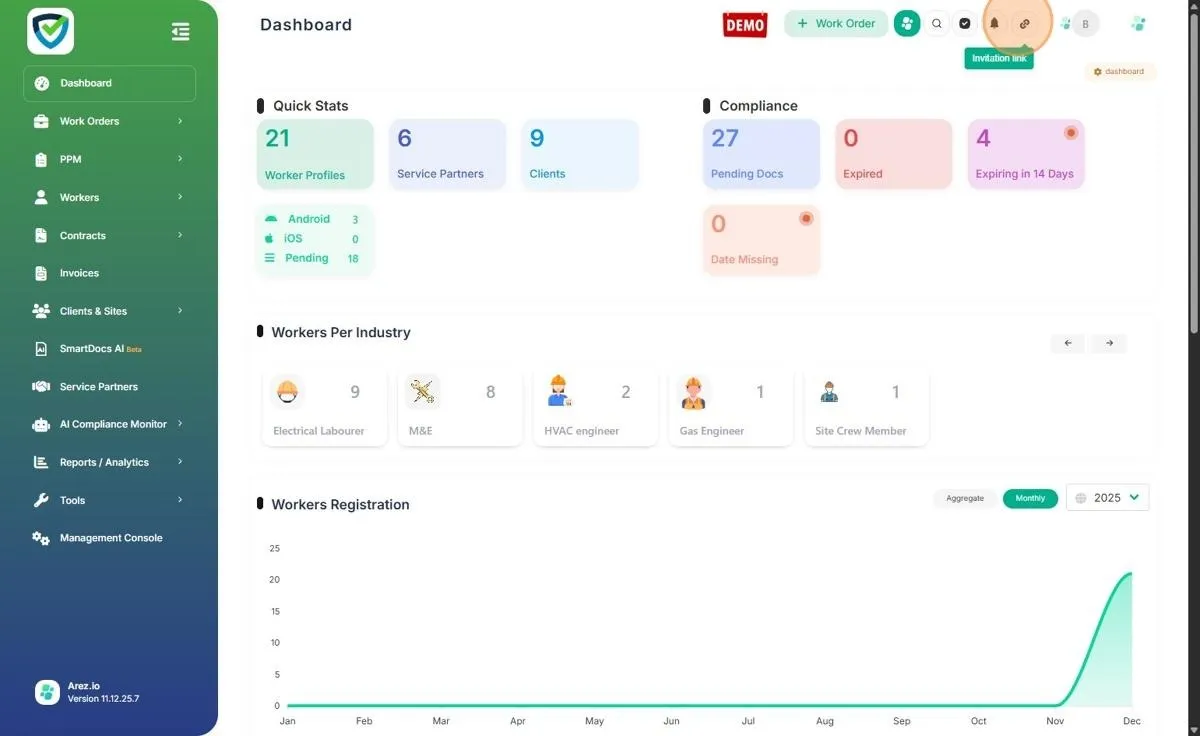Screen dimensions: 1200x736
Task: Click the Invitation link icon
Action: (1024, 23)
